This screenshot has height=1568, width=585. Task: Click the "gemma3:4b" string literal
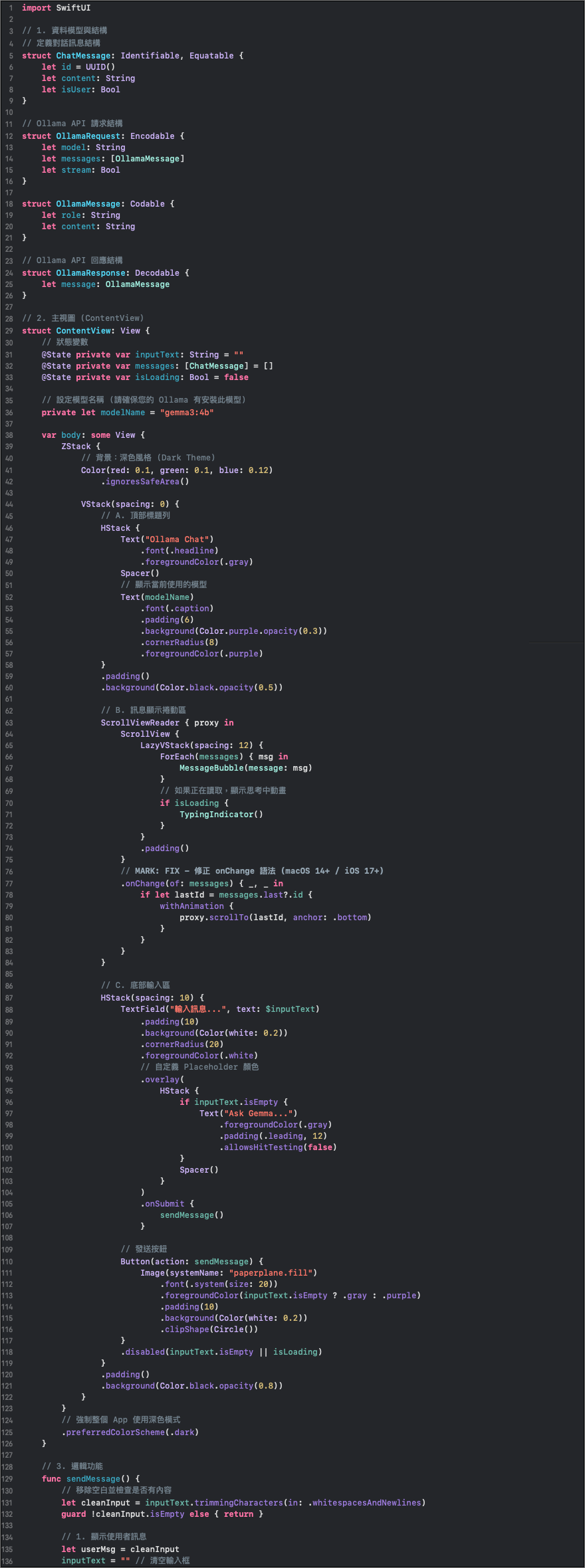coord(187,413)
